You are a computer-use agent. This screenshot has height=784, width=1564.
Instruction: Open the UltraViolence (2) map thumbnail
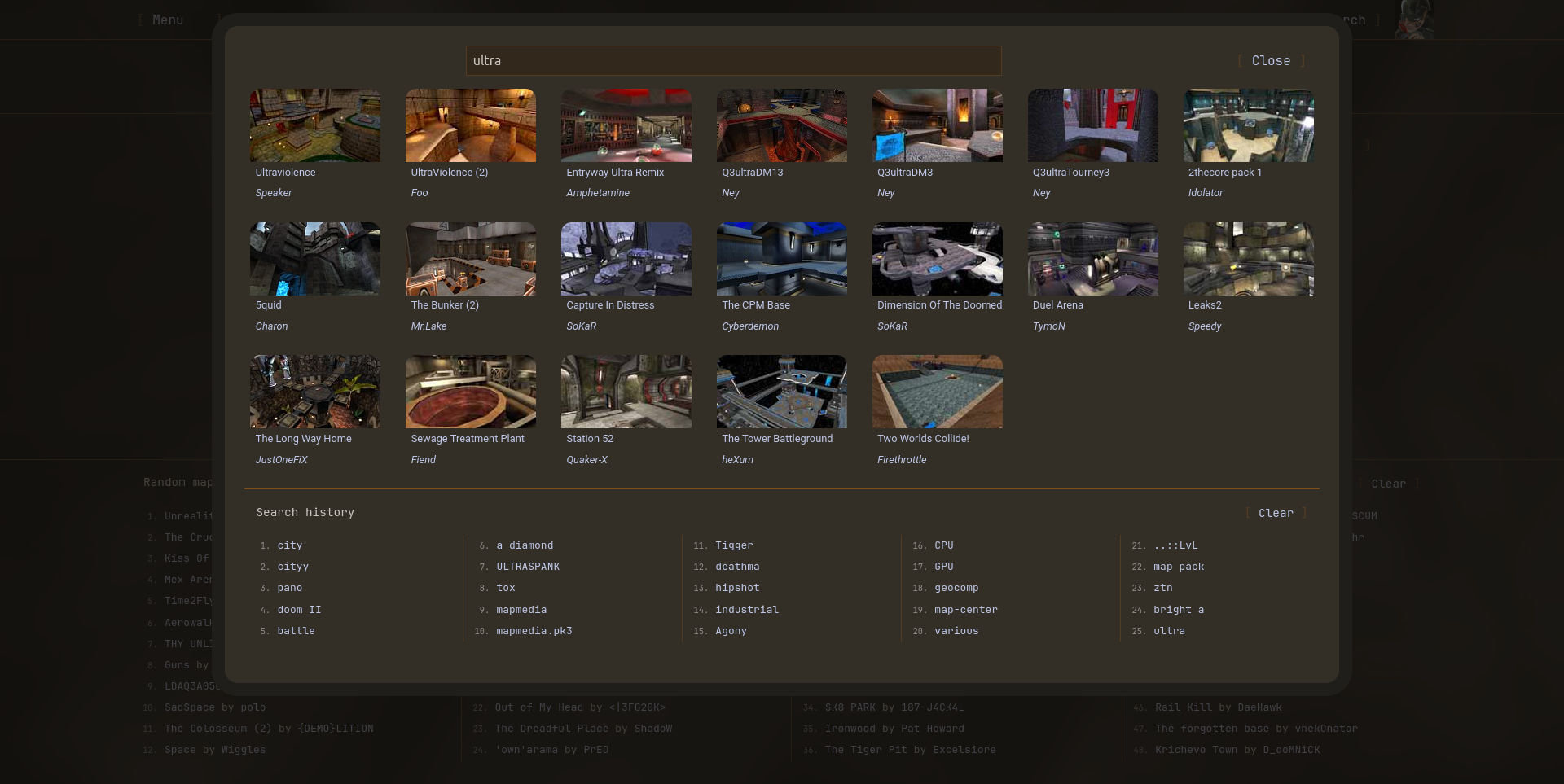(470, 125)
